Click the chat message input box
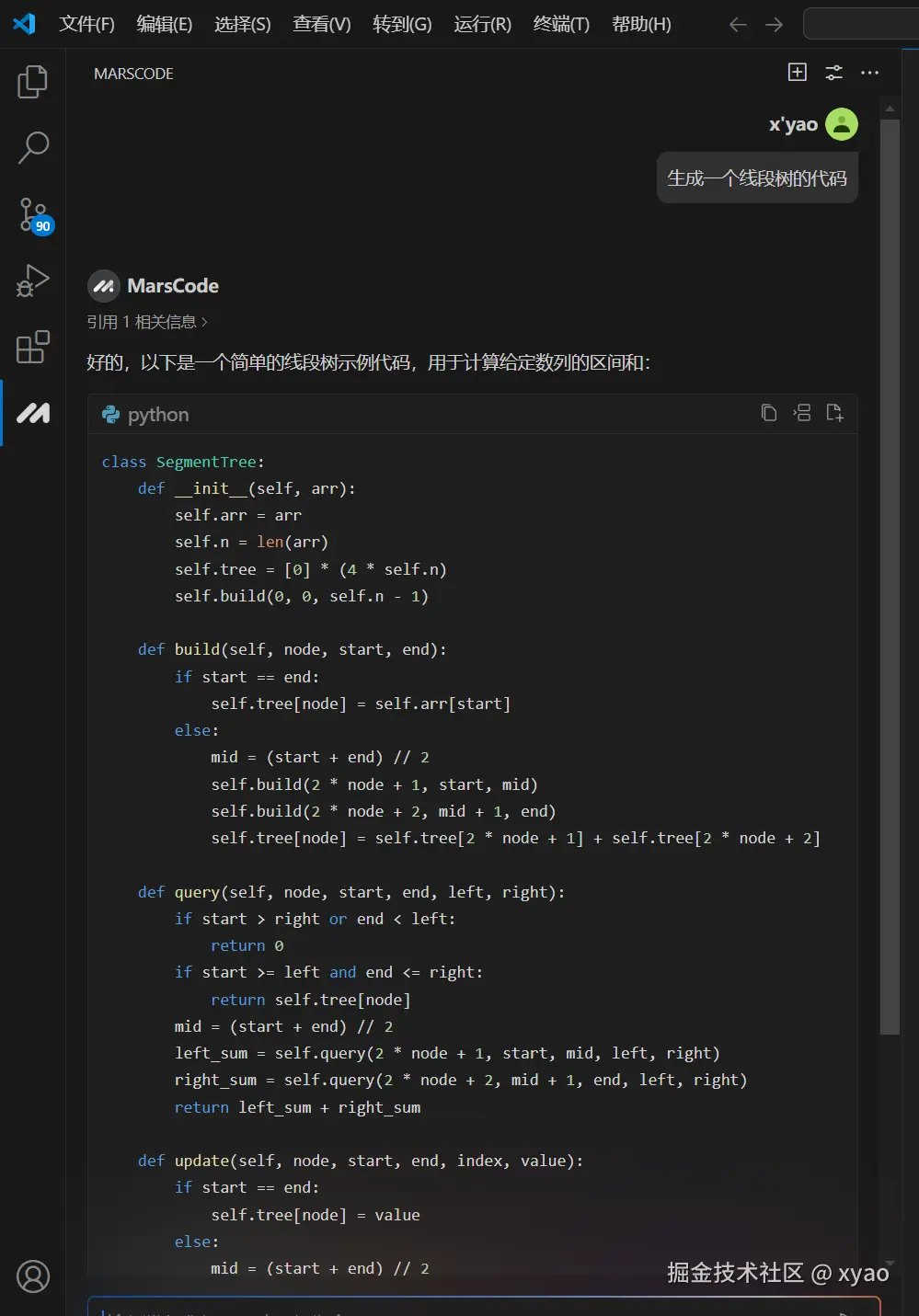Image resolution: width=919 pixels, height=1316 pixels. coord(484,1307)
